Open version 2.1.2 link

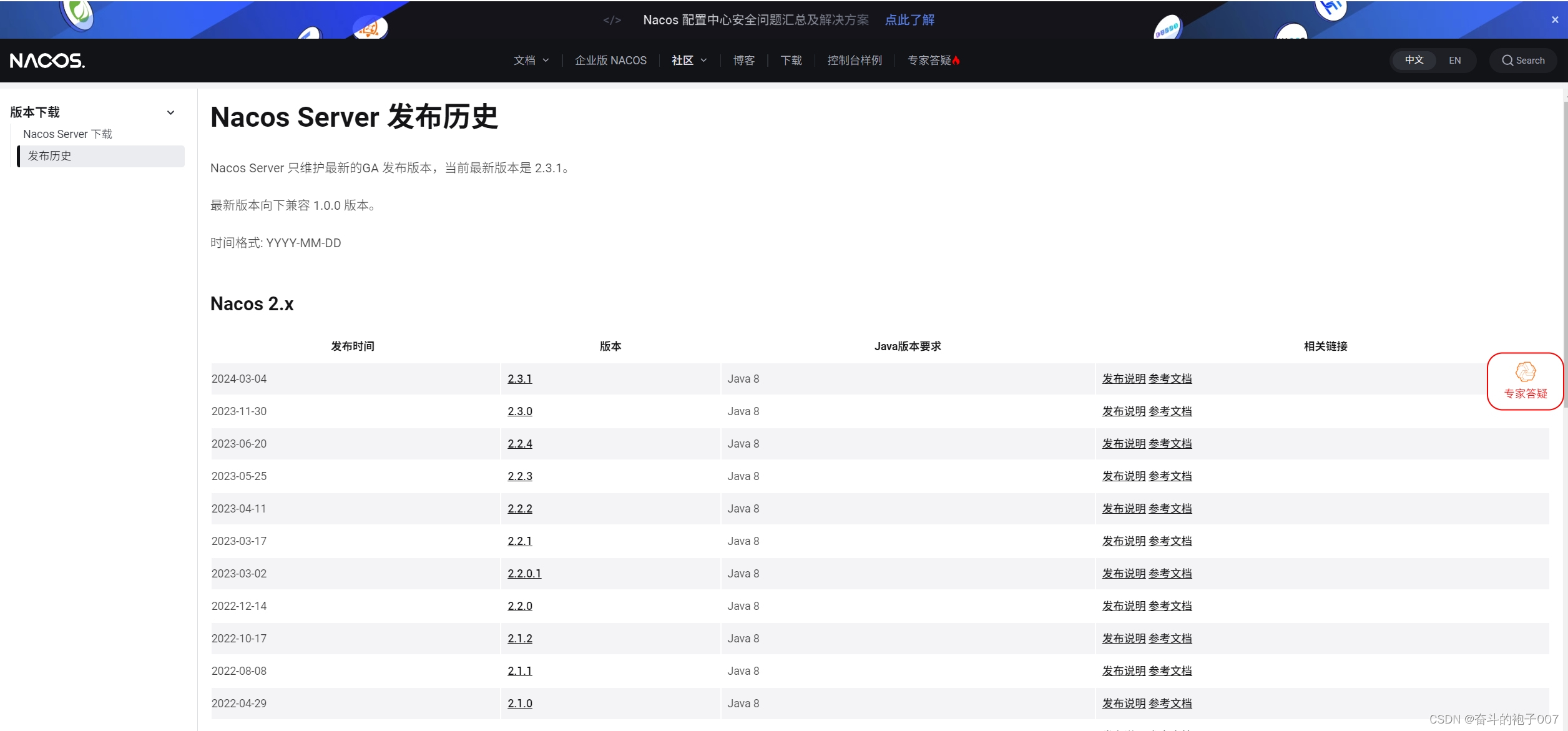[519, 639]
